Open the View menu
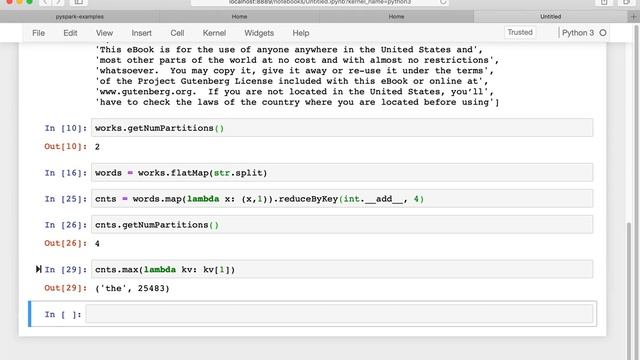The image size is (640, 360). coord(104,33)
